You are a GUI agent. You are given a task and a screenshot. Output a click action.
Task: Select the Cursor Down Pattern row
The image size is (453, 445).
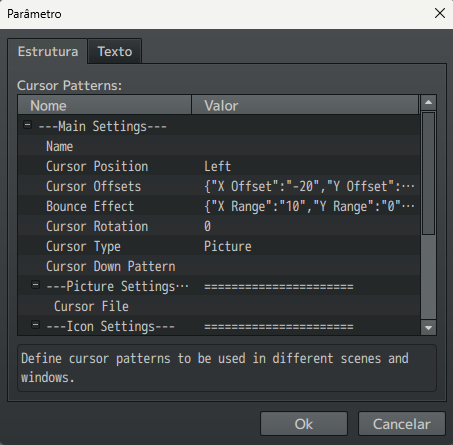click(219, 266)
